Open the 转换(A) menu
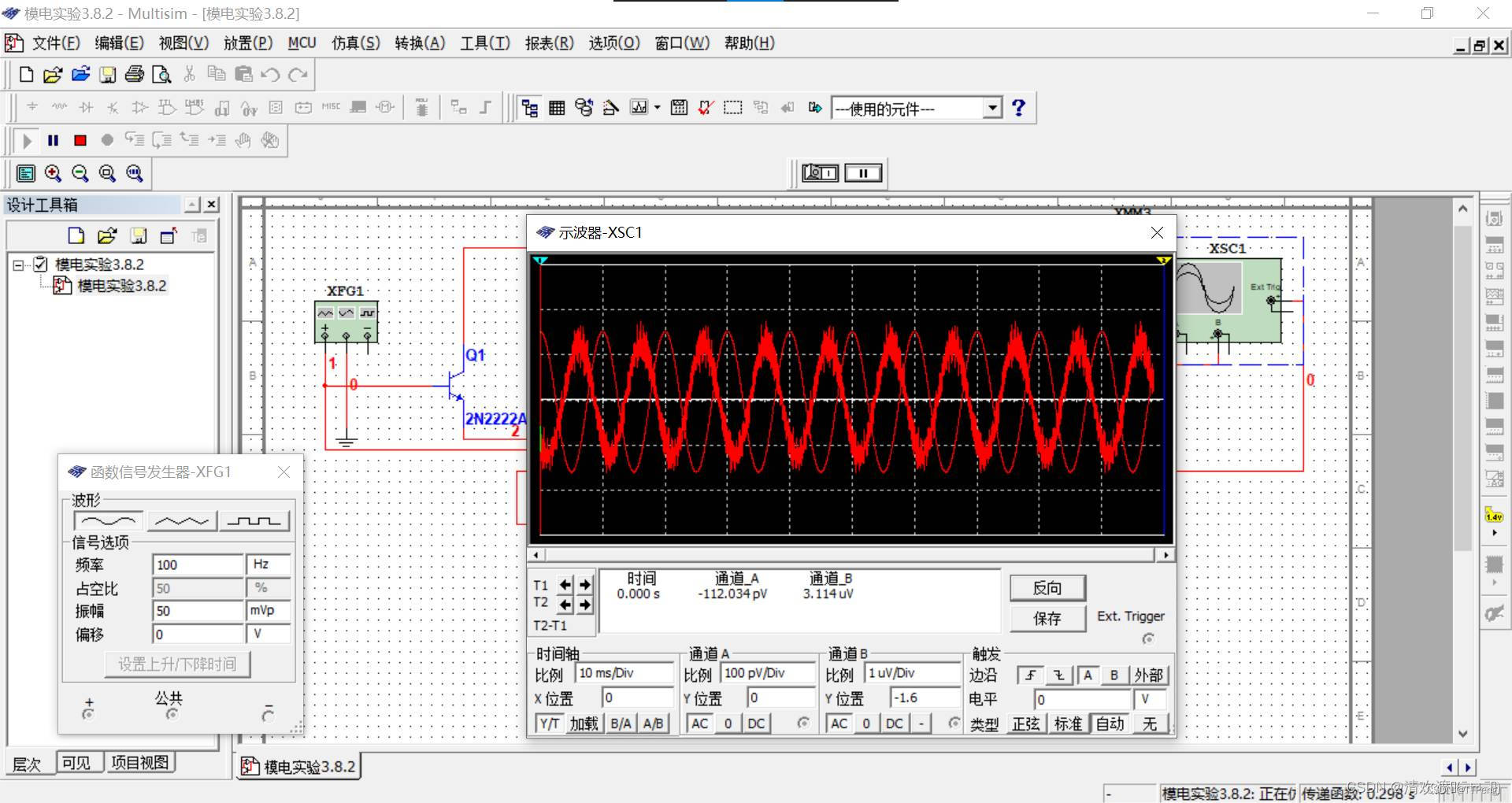The image size is (1512, 803). pyautogui.click(x=420, y=43)
